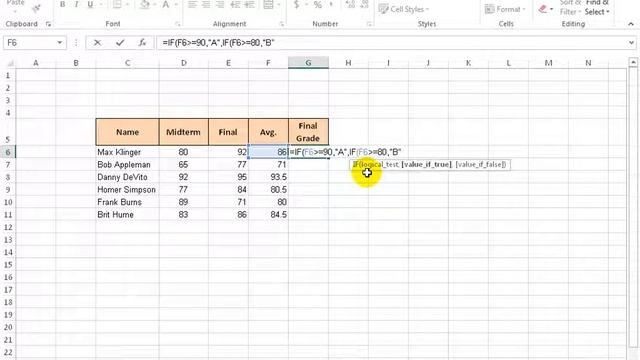
Task: Align text left in Alignment group
Action: coord(192,4)
